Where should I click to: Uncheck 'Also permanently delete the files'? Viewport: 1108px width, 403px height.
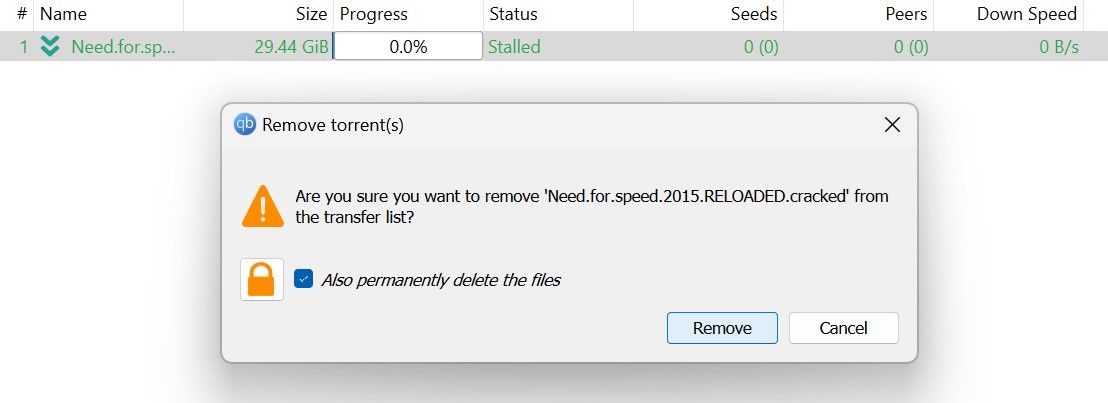(x=304, y=279)
